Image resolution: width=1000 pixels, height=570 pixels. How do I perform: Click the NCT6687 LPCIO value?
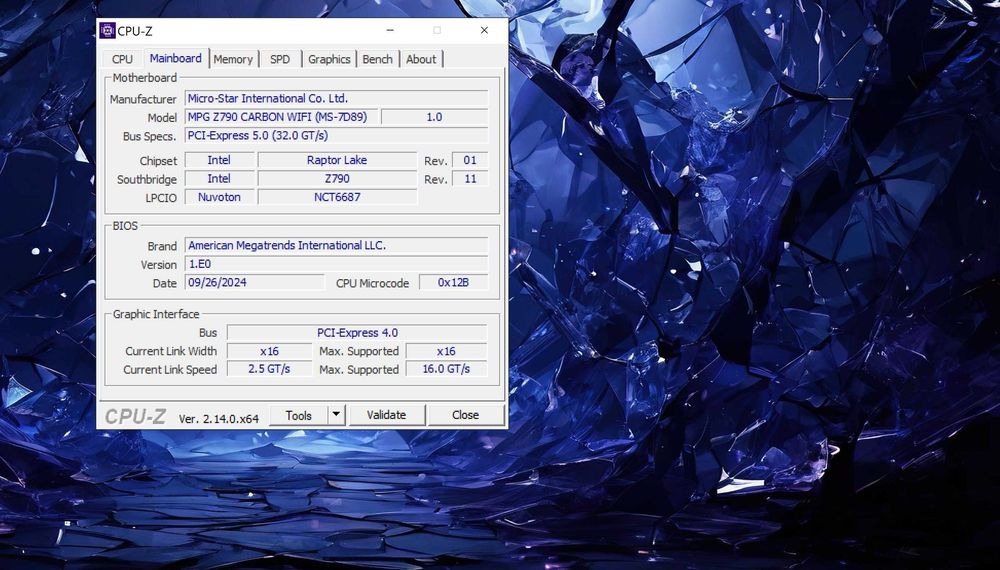click(337, 197)
